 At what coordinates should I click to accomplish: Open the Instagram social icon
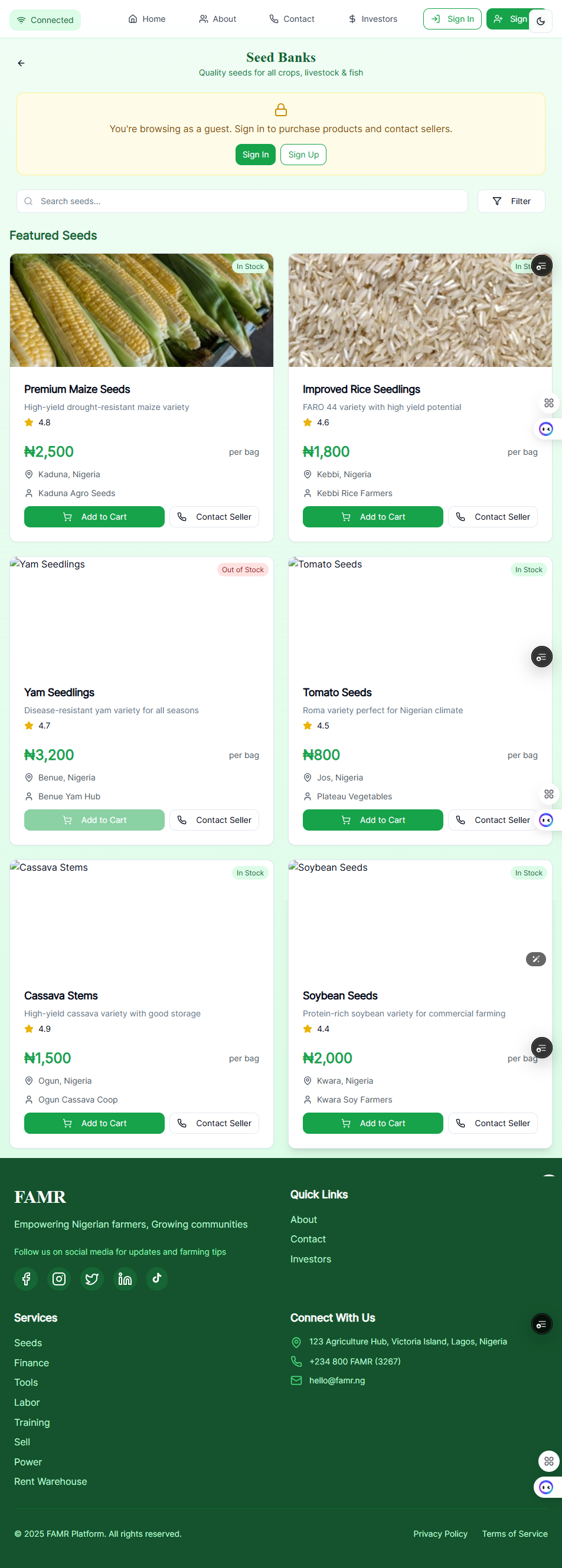59,1278
